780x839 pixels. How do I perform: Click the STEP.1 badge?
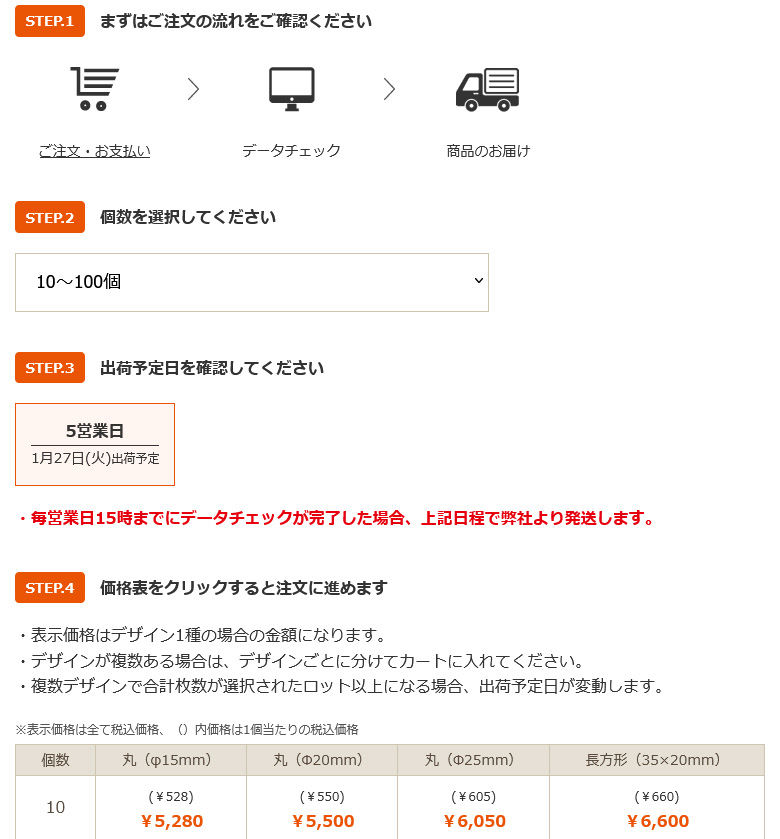[49, 20]
